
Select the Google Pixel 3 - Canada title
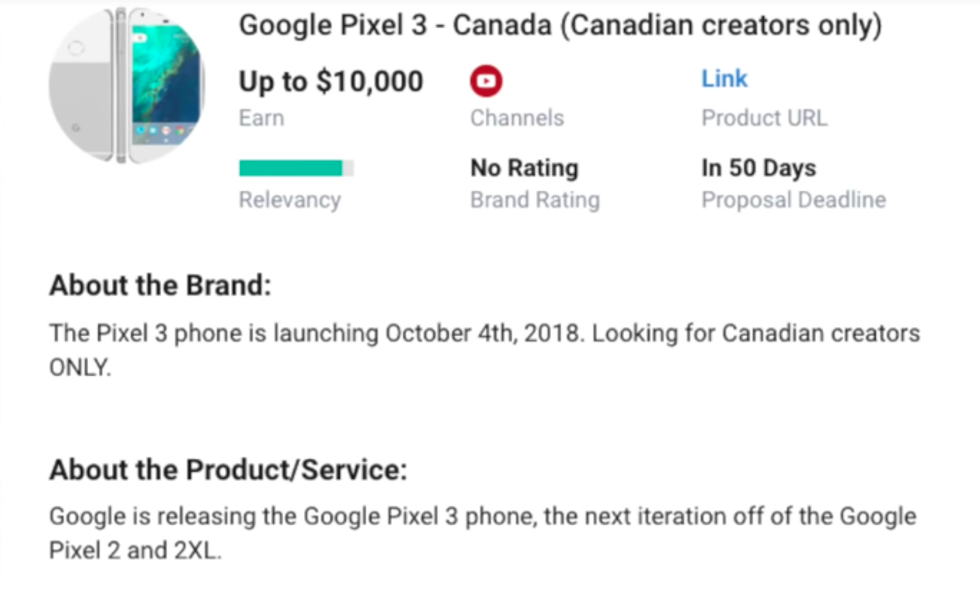(x=560, y=26)
